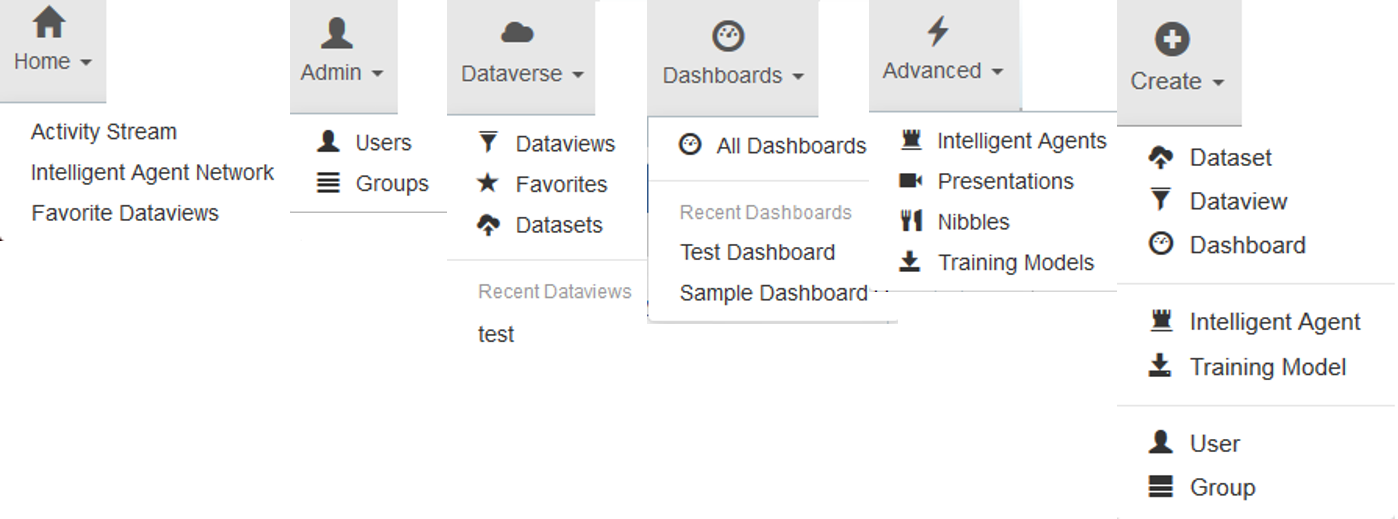Click the Dataviews filter icon

pos(488,143)
